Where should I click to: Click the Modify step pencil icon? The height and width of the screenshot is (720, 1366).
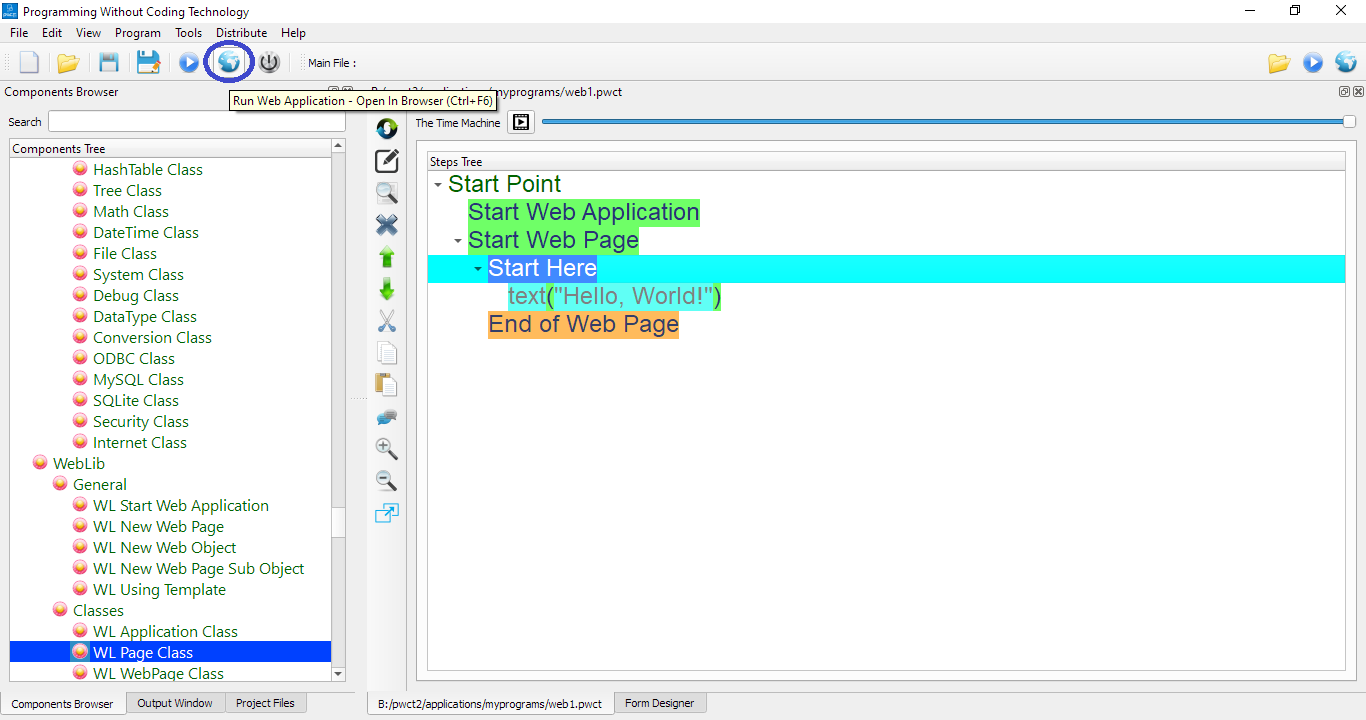tap(386, 160)
